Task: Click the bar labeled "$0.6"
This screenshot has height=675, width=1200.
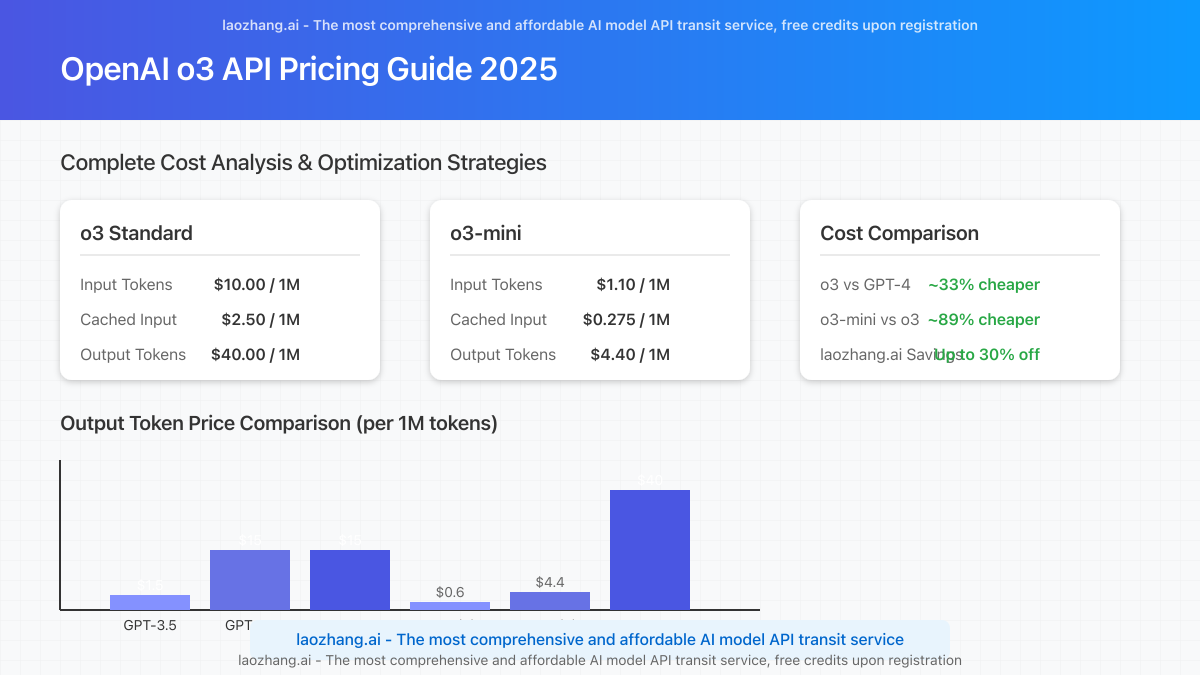Action: (450, 605)
